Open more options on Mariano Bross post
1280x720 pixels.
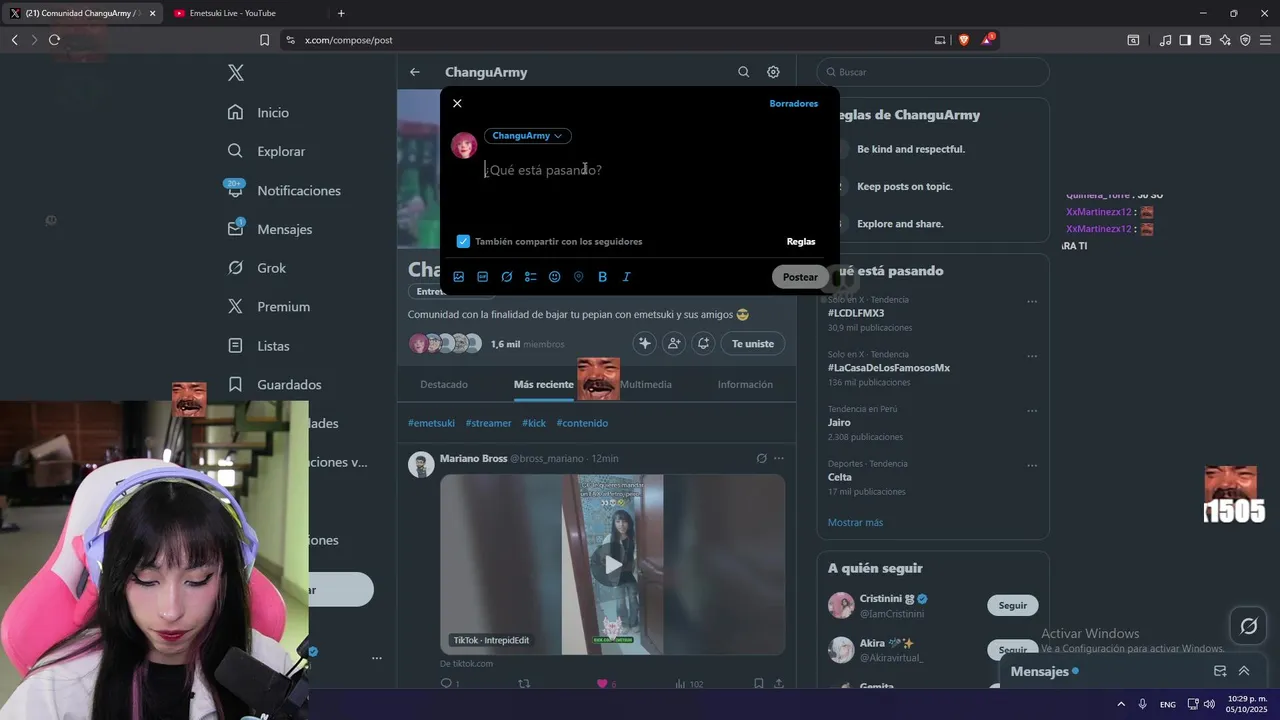(779, 459)
